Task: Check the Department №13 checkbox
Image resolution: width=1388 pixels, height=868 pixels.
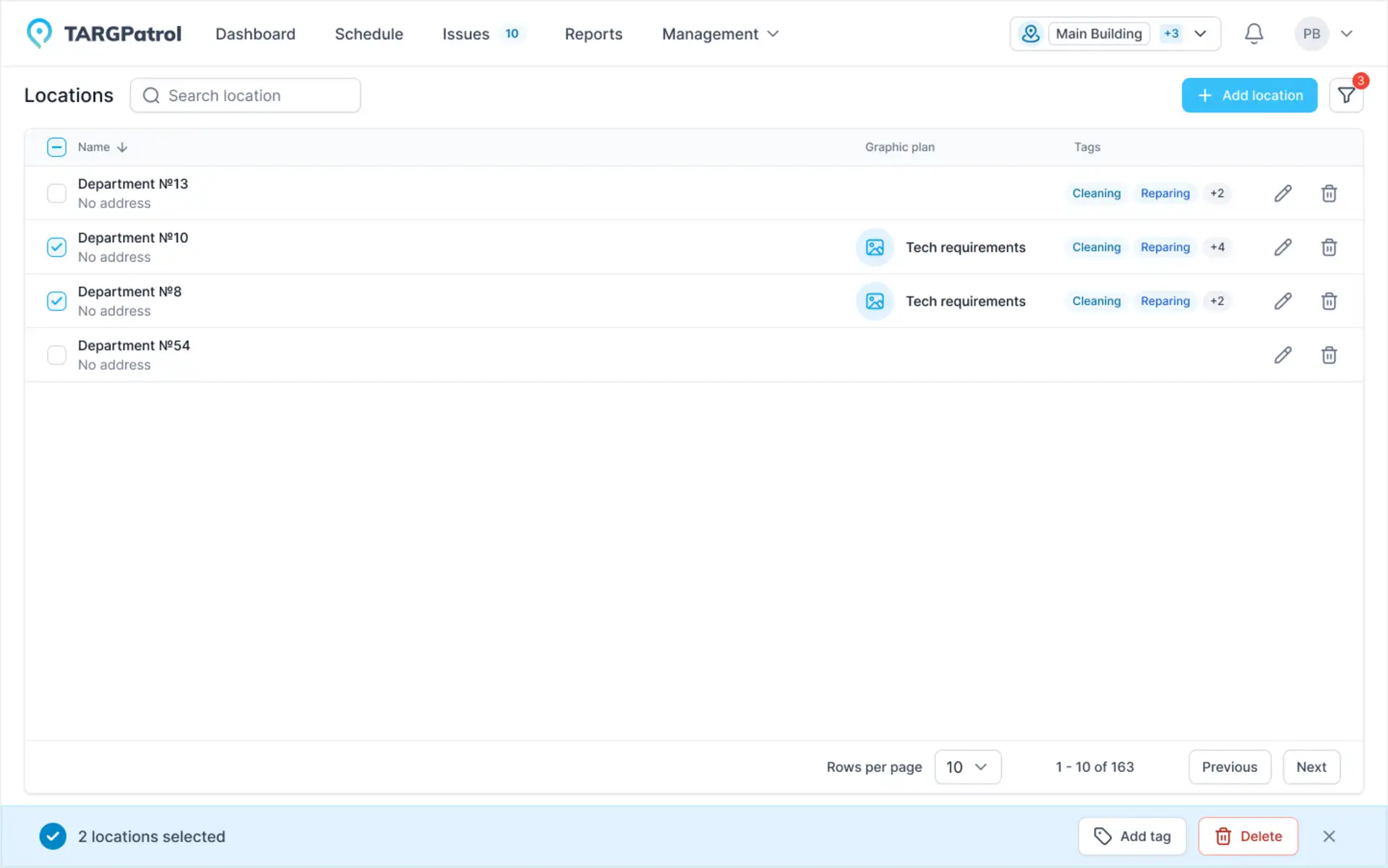Action: tap(56, 194)
